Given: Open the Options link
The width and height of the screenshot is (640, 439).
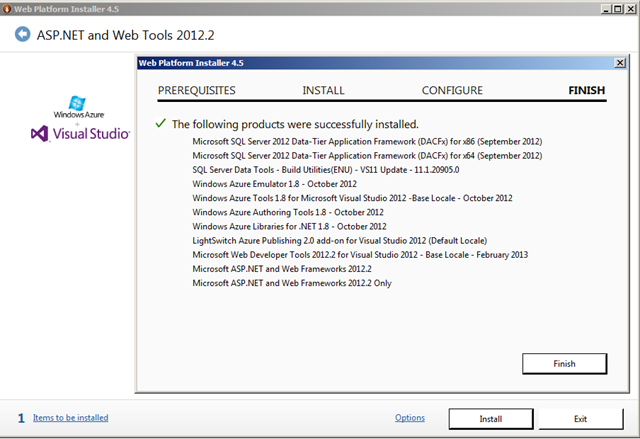Looking at the screenshot, I should tap(410, 418).
